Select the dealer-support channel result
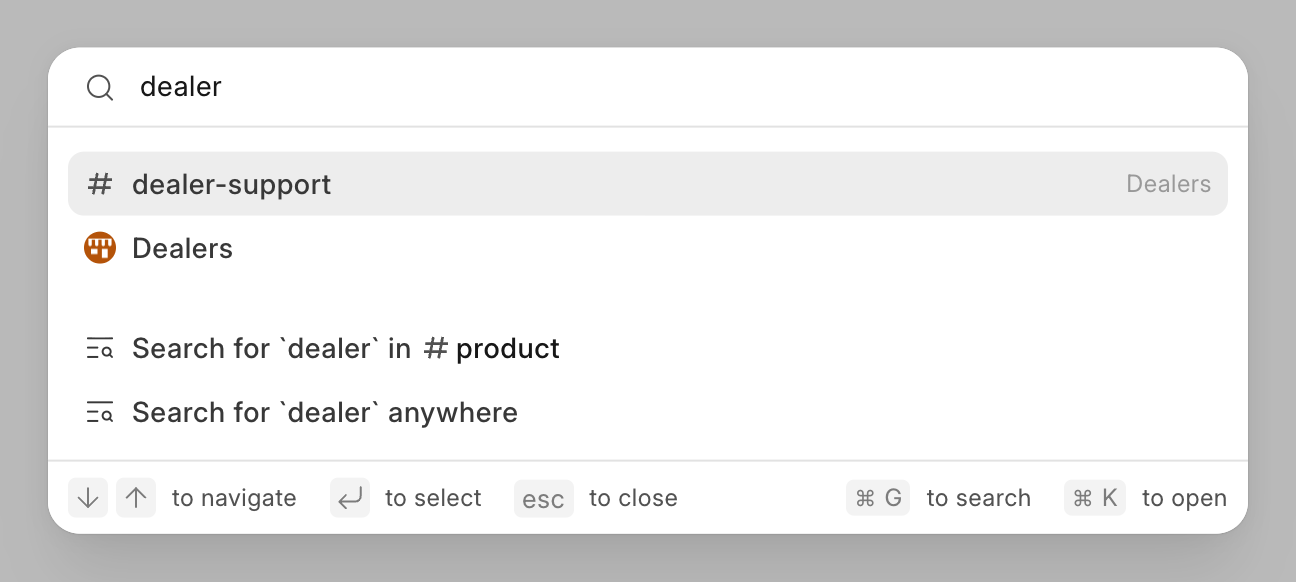This screenshot has height=582, width=1296. [648, 184]
